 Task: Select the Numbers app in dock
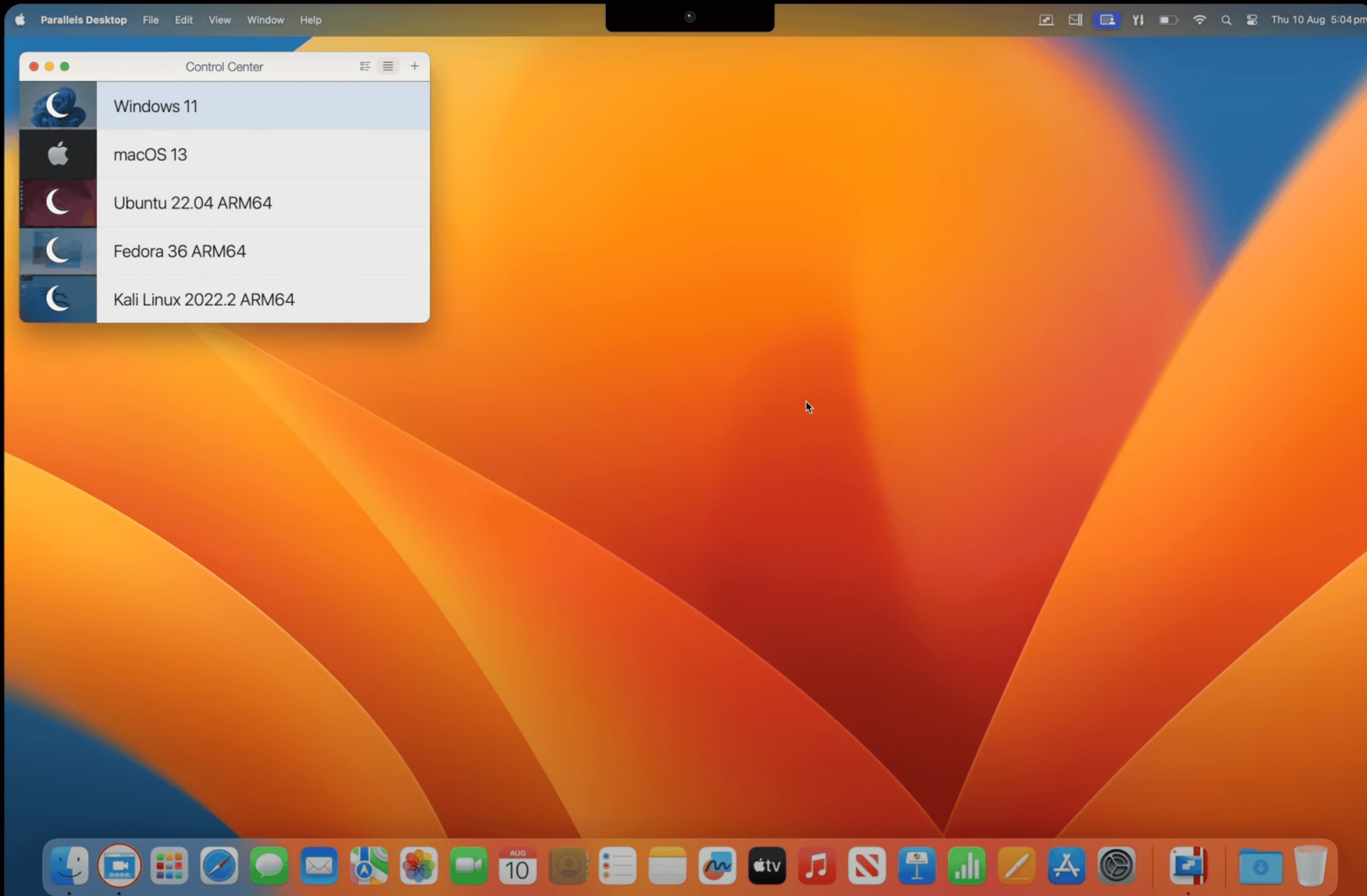coord(966,866)
